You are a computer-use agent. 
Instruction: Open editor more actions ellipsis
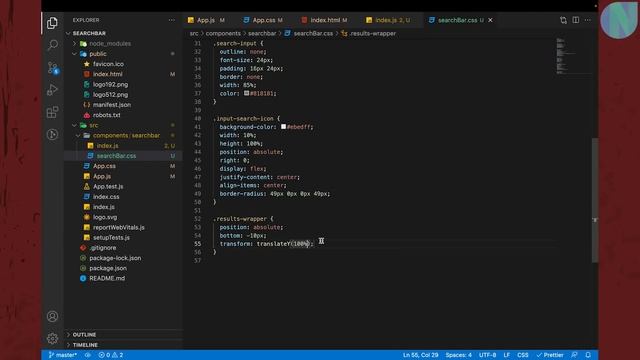click(588, 20)
